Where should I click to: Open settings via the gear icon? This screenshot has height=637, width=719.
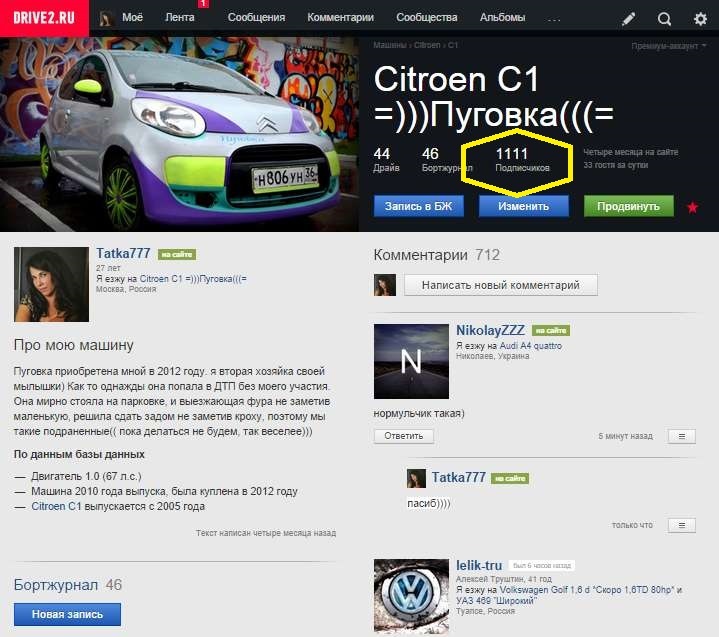[700, 19]
